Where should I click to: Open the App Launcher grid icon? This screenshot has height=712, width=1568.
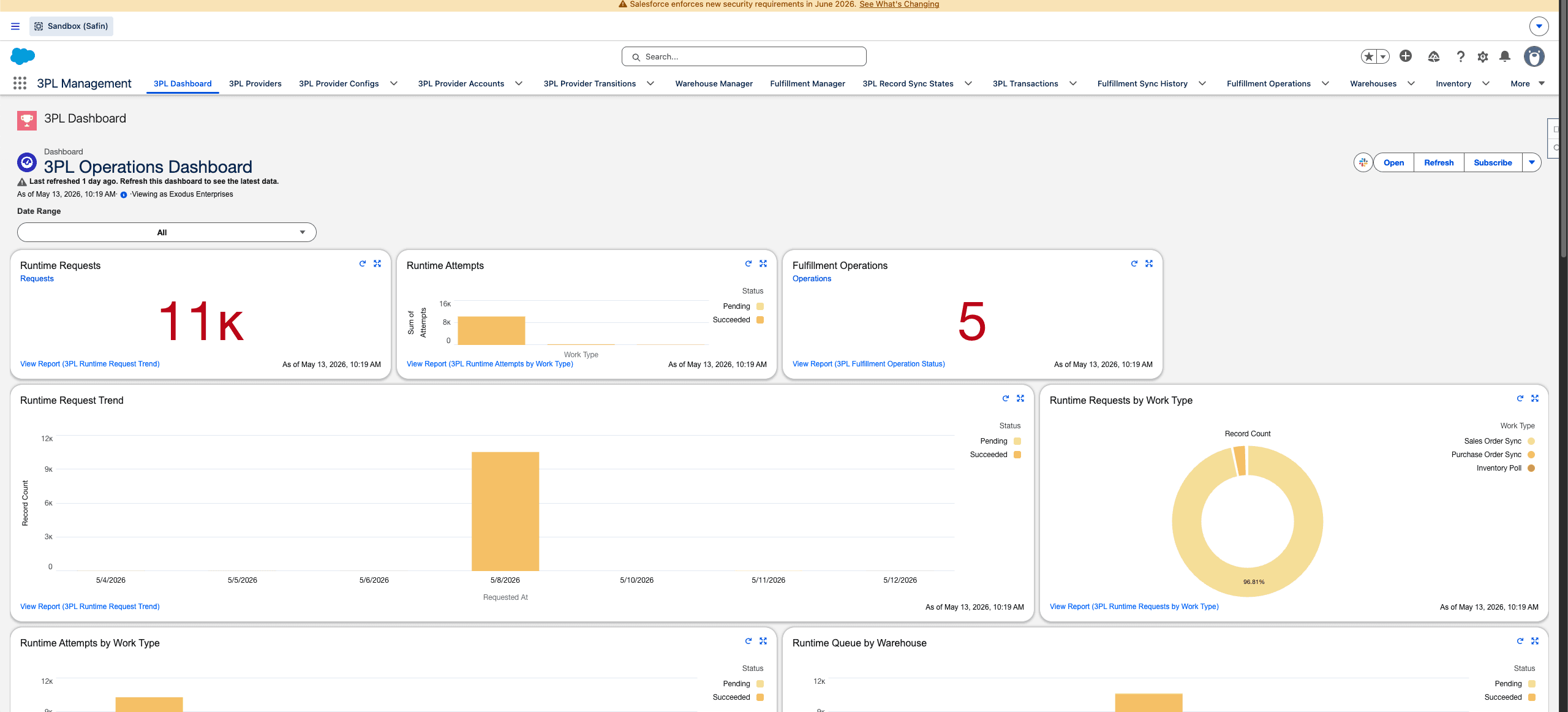20,83
